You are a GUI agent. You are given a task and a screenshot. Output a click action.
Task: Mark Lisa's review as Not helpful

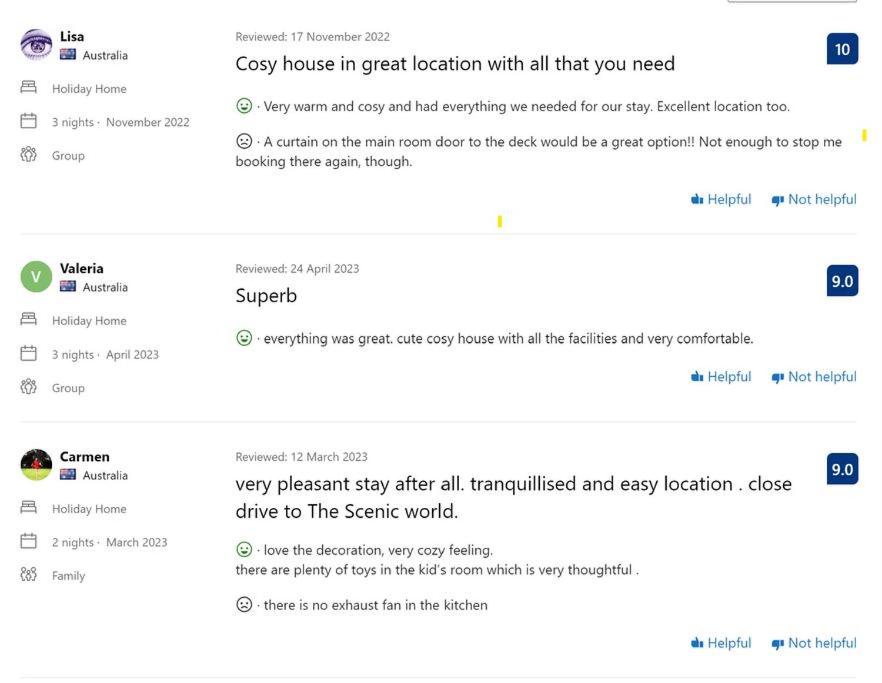coord(814,199)
